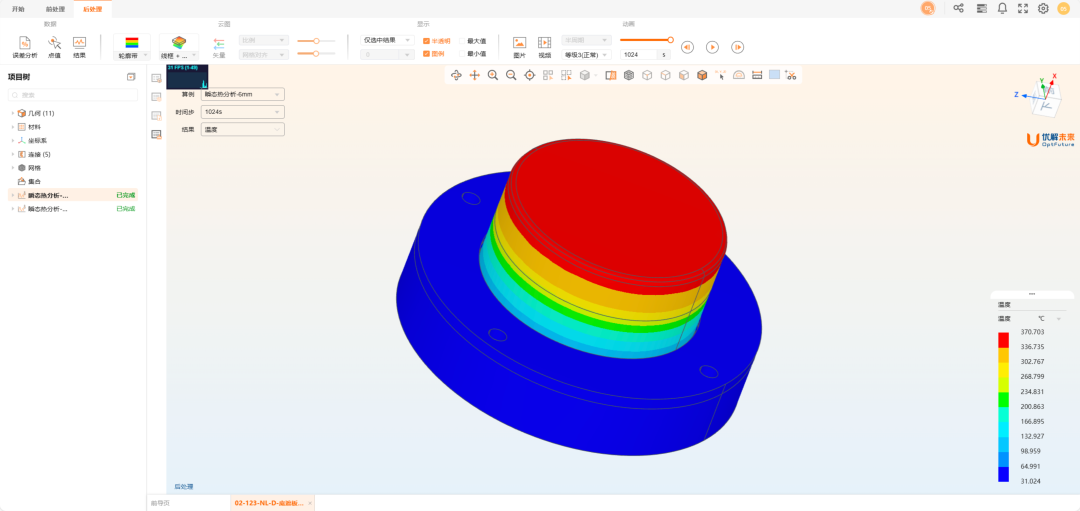
Task: Open the 误差分析 error analysis tool
Action: click(x=25, y=47)
